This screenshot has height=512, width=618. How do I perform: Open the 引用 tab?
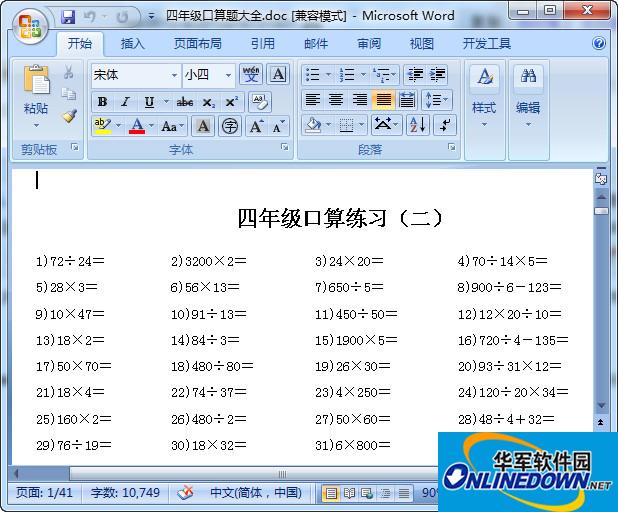[x=263, y=43]
